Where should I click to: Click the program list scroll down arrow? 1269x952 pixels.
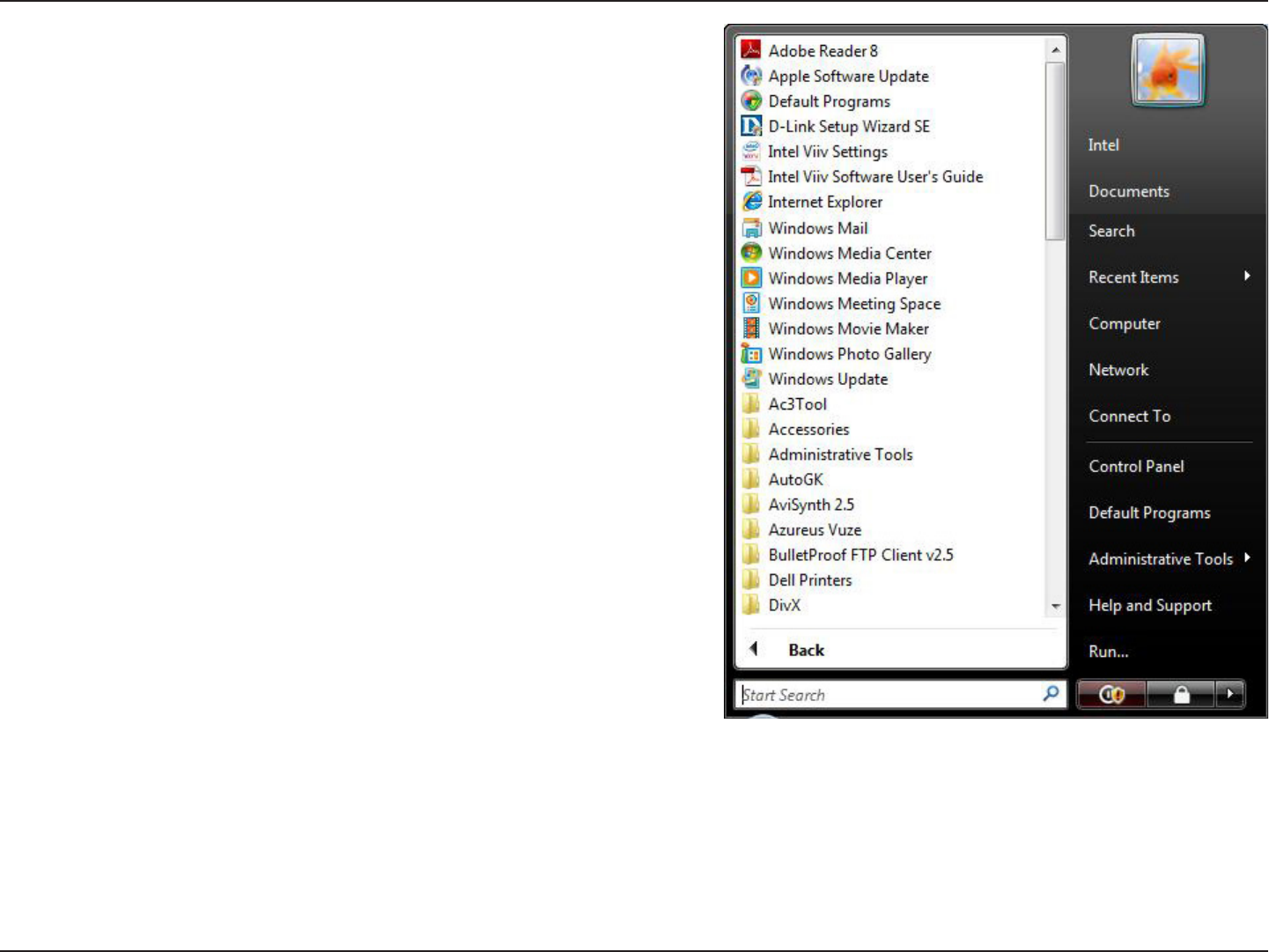click(1055, 606)
